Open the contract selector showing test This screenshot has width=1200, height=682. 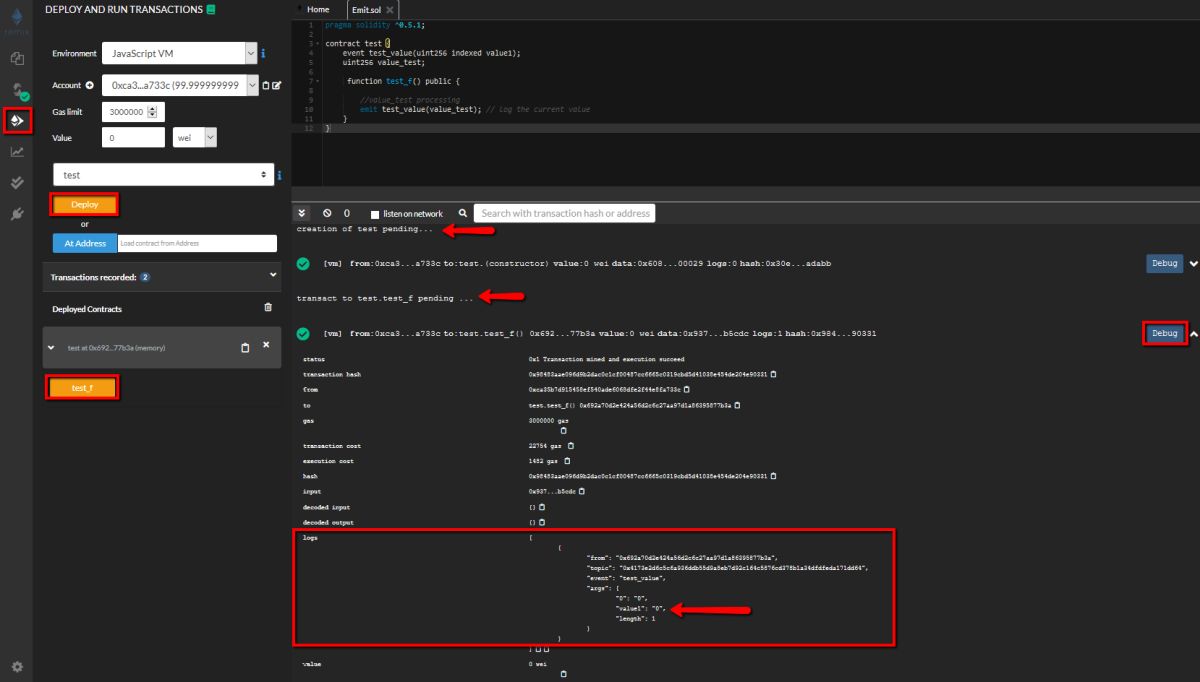[162, 175]
